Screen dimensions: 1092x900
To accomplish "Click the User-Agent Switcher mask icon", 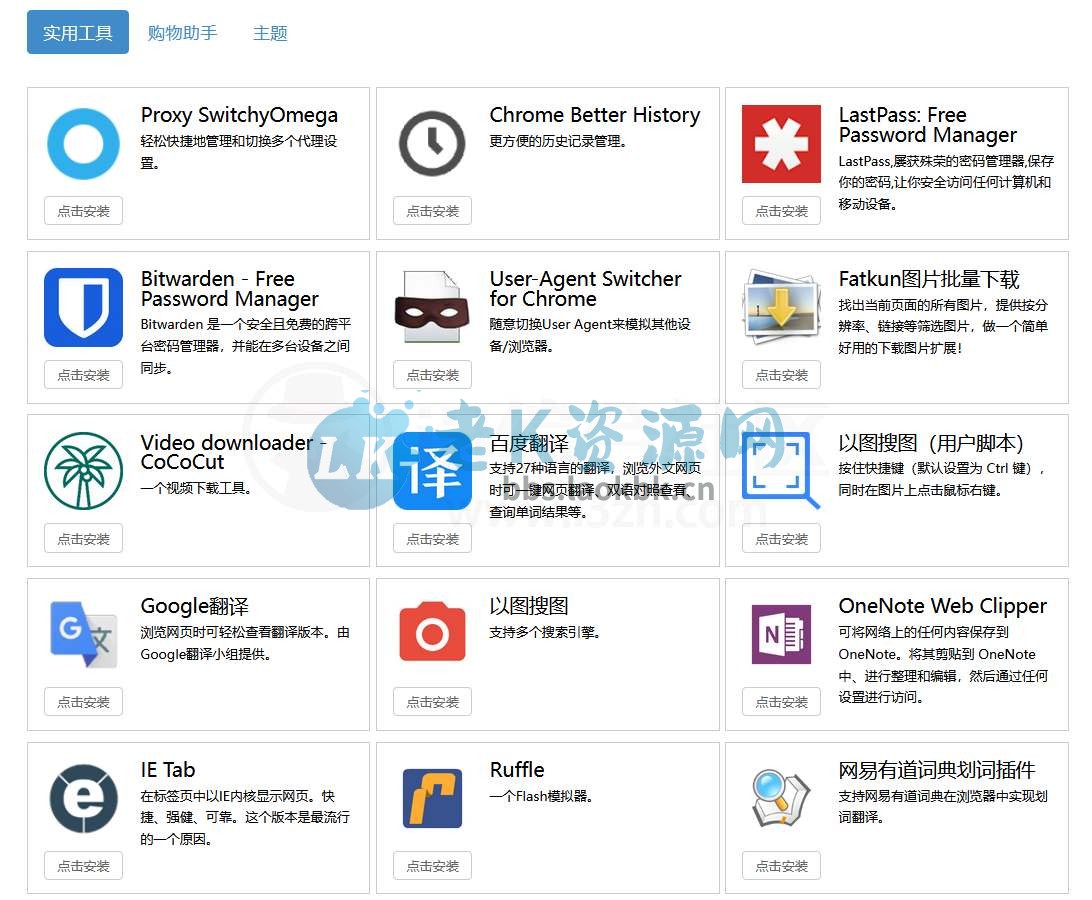I will coord(432,307).
